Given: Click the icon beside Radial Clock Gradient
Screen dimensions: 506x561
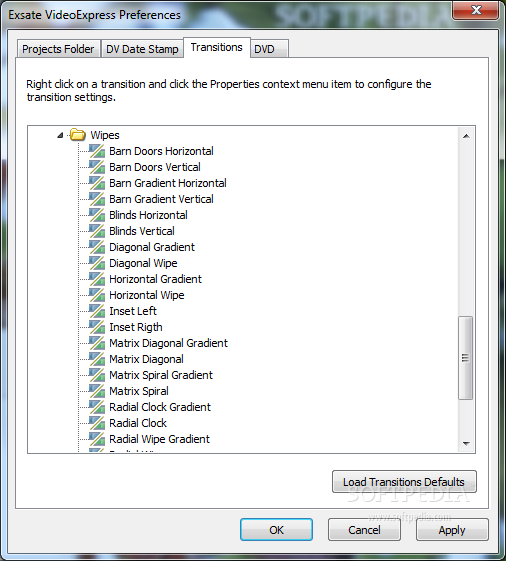Looking at the screenshot, I should point(97,407).
